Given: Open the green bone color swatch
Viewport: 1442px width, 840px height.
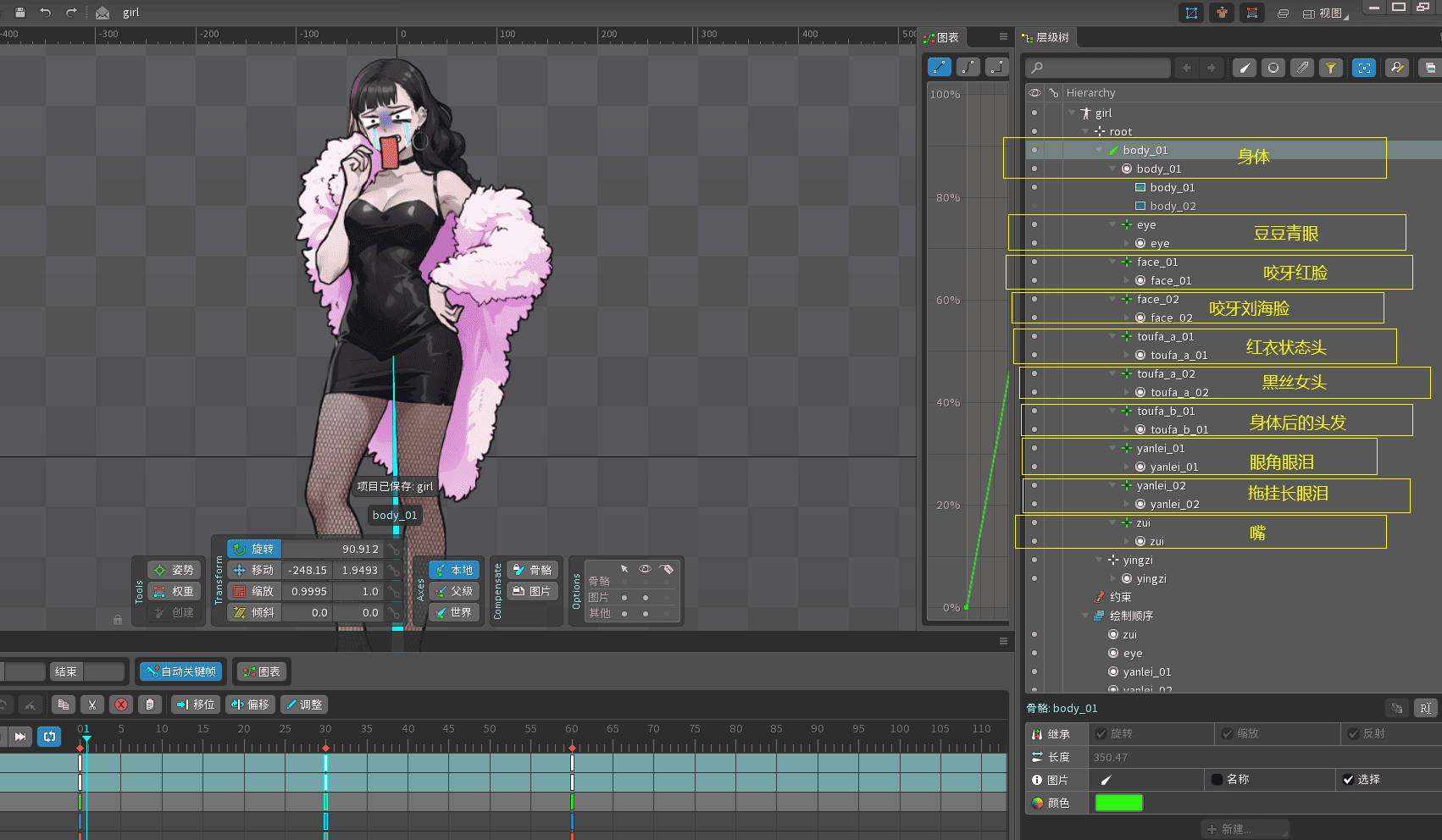Looking at the screenshot, I should [x=1118, y=803].
